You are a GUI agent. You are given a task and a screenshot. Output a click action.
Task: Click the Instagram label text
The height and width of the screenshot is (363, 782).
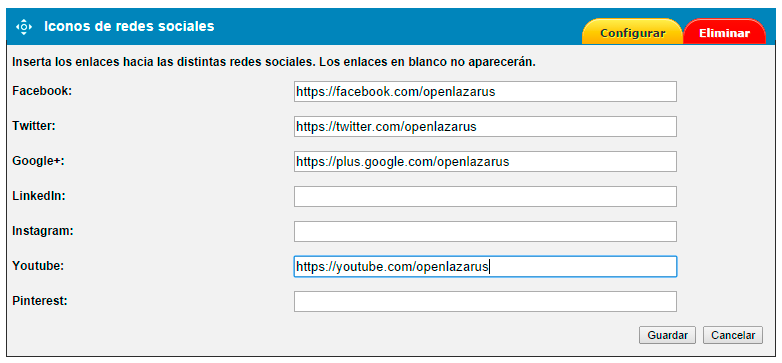coord(42,231)
